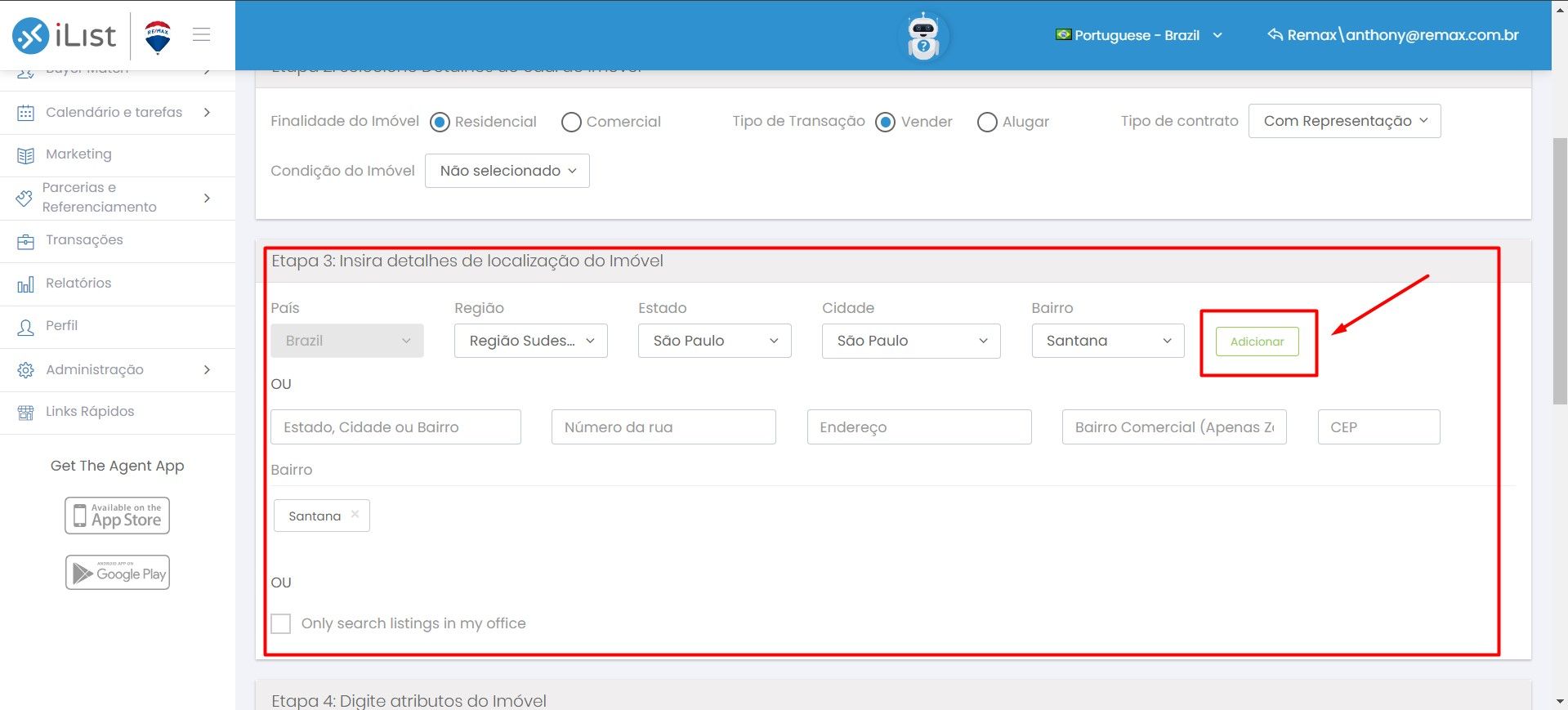Open the help robot assistant
The image size is (1568, 710).
[x=923, y=37]
